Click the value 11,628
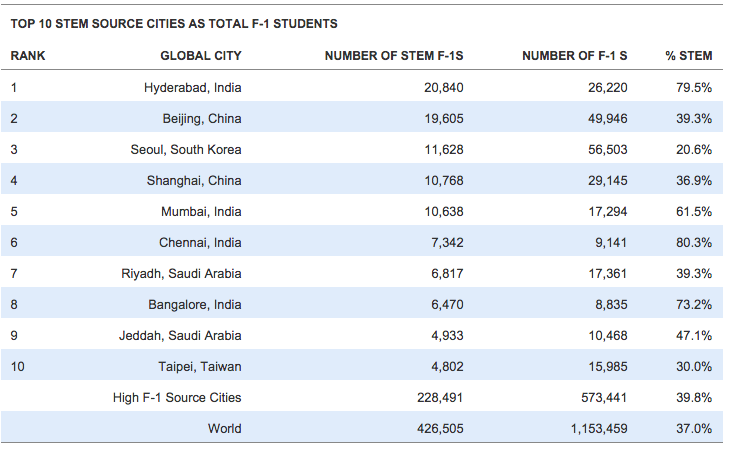730x451 pixels. pos(444,149)
